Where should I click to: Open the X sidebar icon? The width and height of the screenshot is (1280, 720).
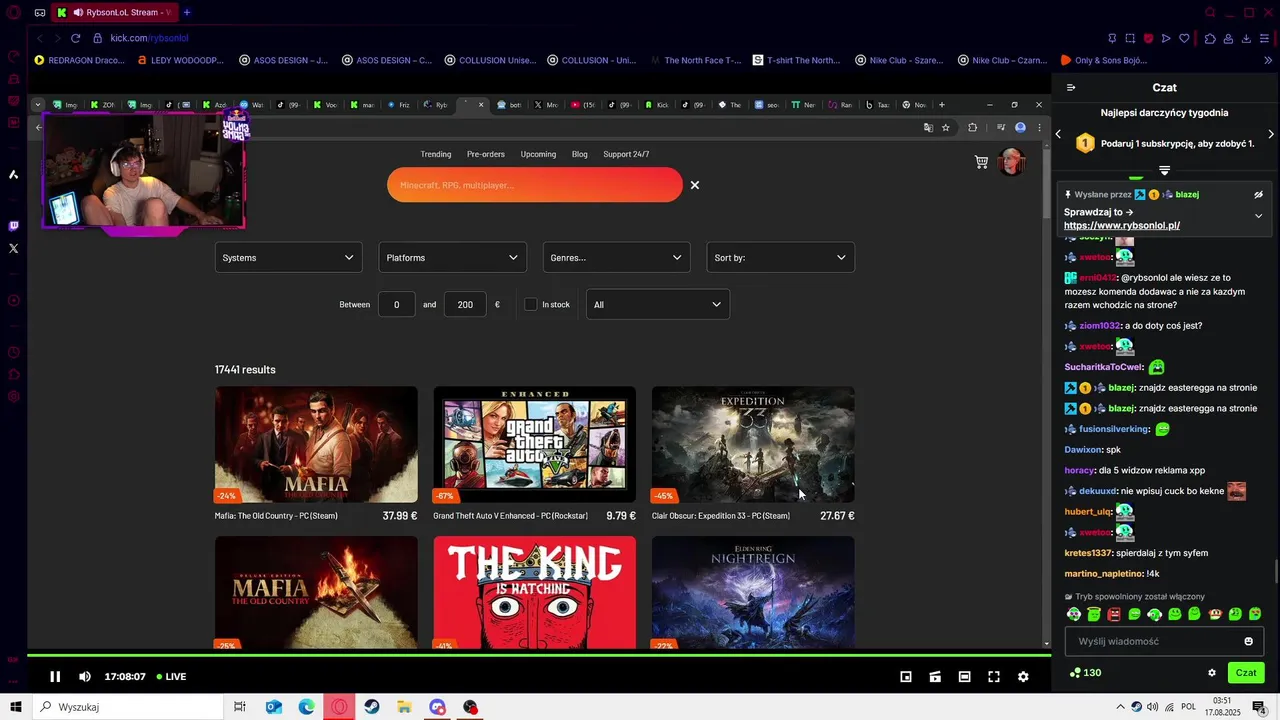pyautogui.click(x=13, y=248)
